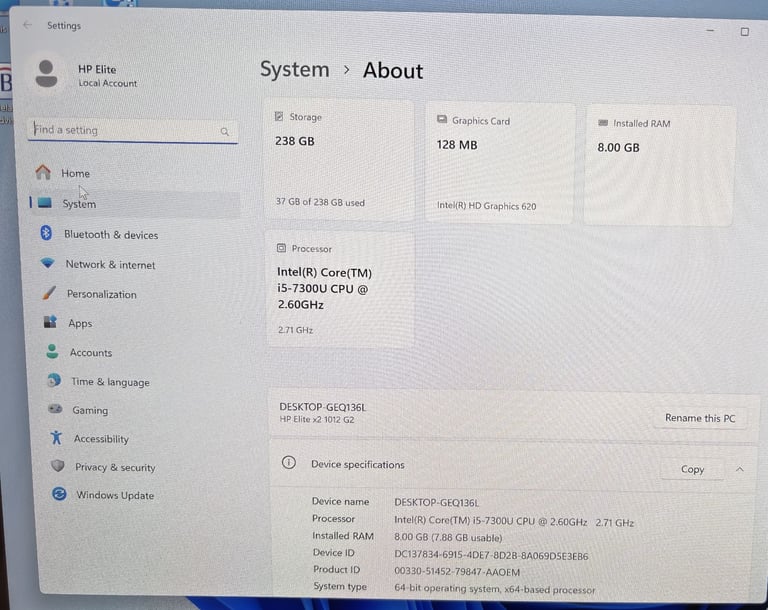Open Privacy & security settings

pos(144,466)
